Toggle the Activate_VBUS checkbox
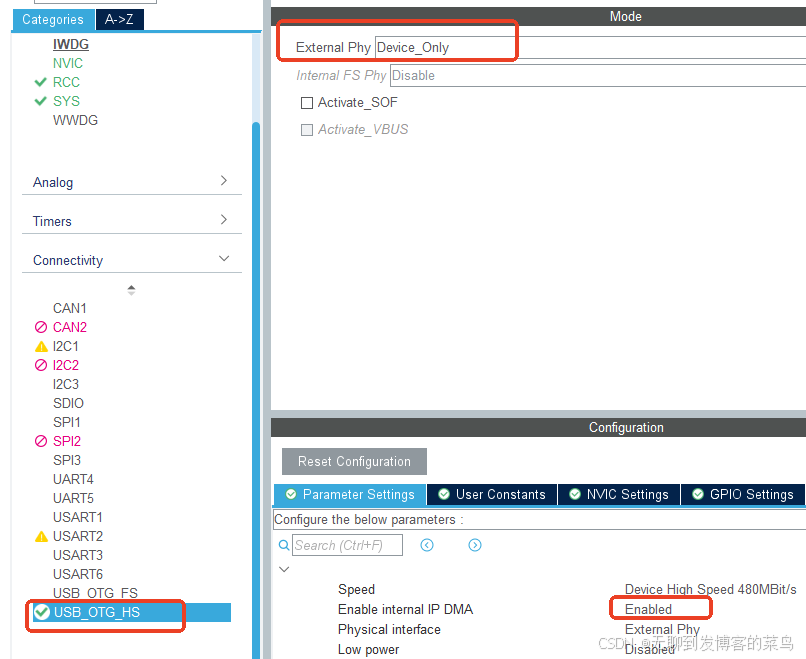Viewport: 806px width, 659px height. (307, 129)
